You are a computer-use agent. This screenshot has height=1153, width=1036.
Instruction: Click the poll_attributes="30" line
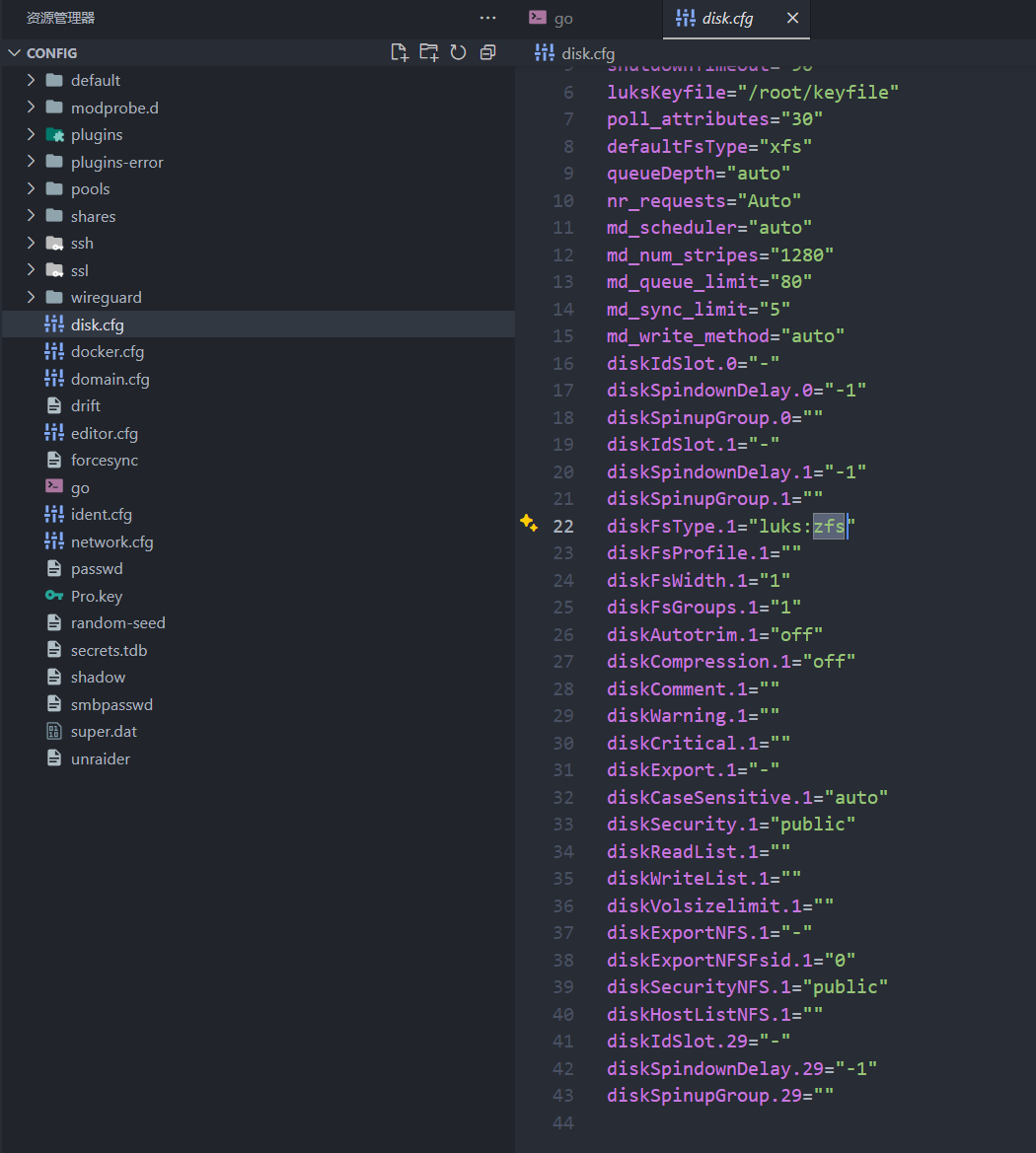click(x=714, y=119)
